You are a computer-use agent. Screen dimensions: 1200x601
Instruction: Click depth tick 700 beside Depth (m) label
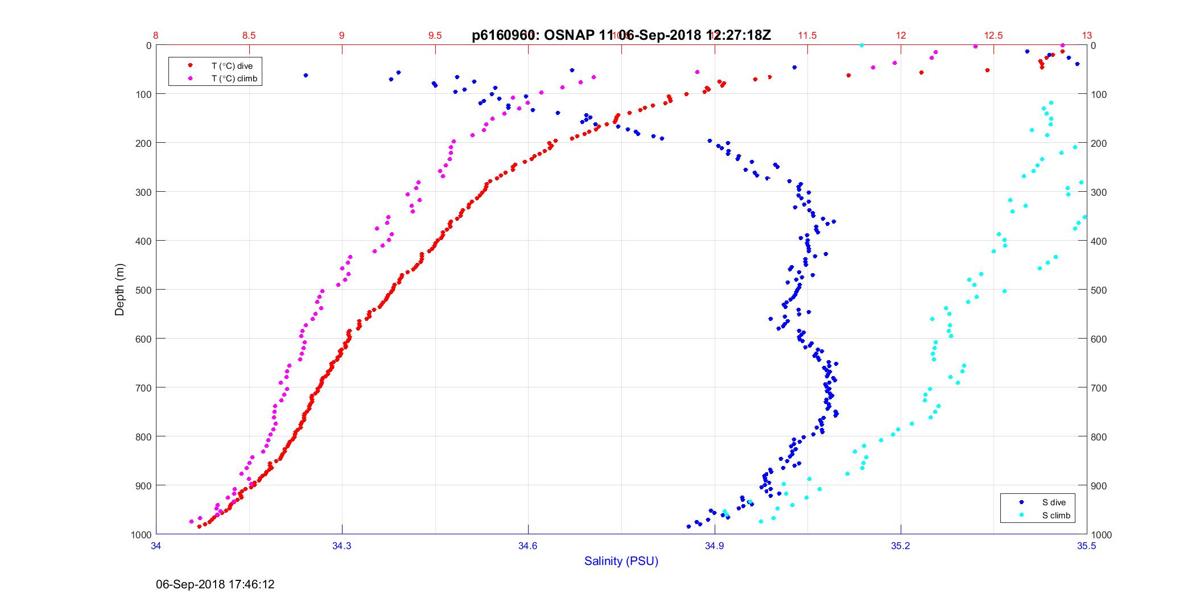[x=143, y=388]
